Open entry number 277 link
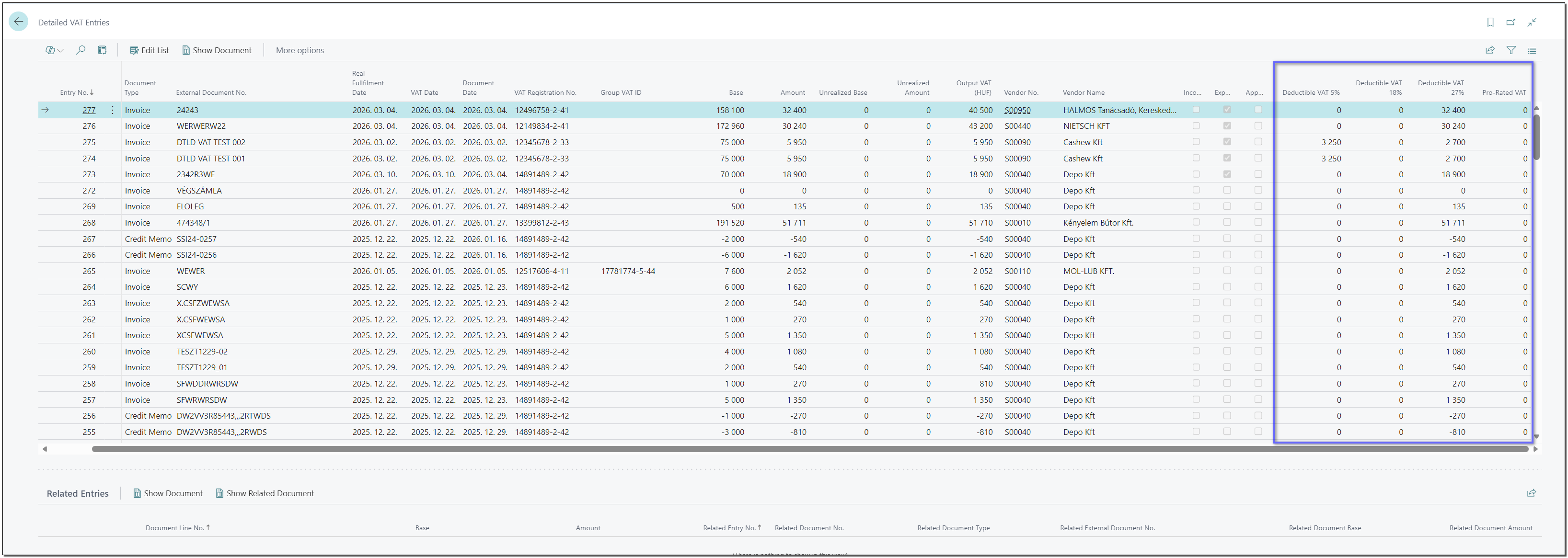The height and width of the screenshot is (558, 1568). 89,110
